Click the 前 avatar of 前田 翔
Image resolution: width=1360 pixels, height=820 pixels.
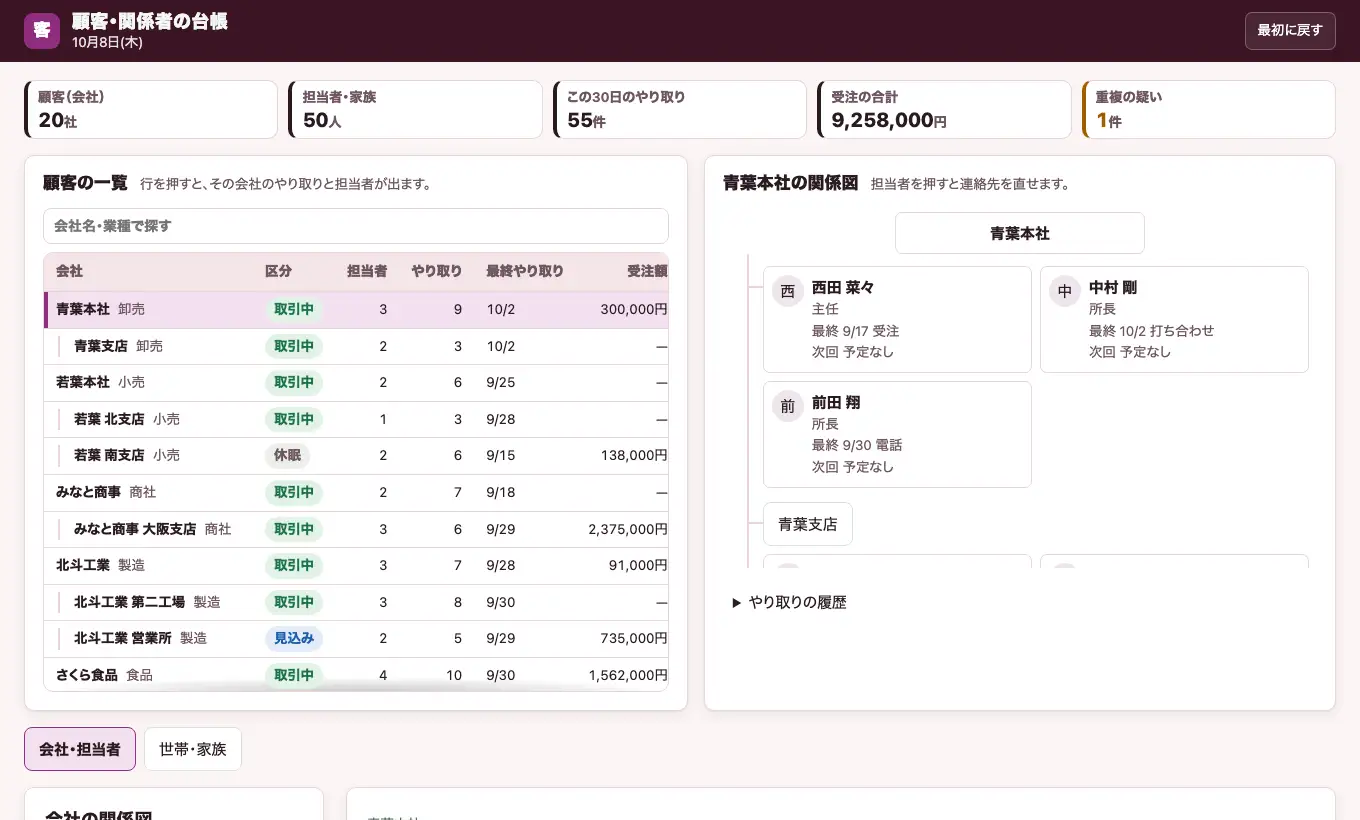[788, 407]
